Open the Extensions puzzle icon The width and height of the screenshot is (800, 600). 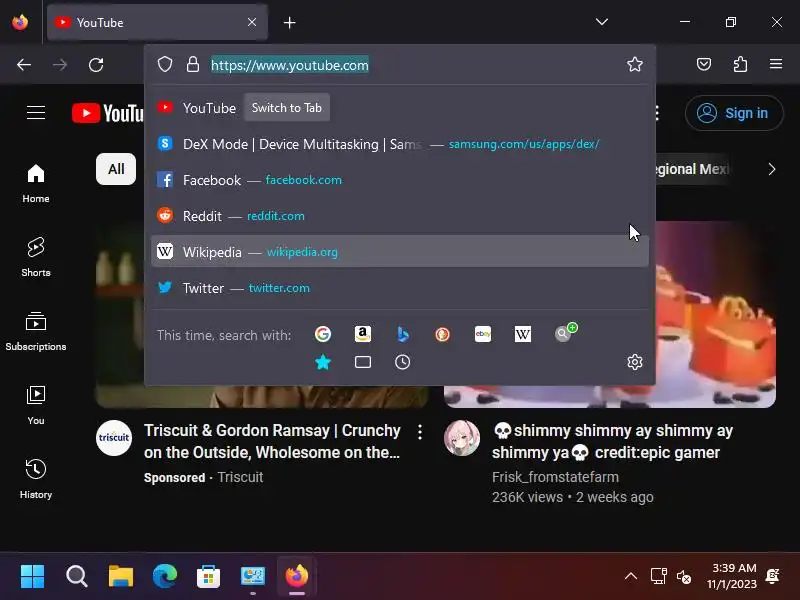click(740, 64)
